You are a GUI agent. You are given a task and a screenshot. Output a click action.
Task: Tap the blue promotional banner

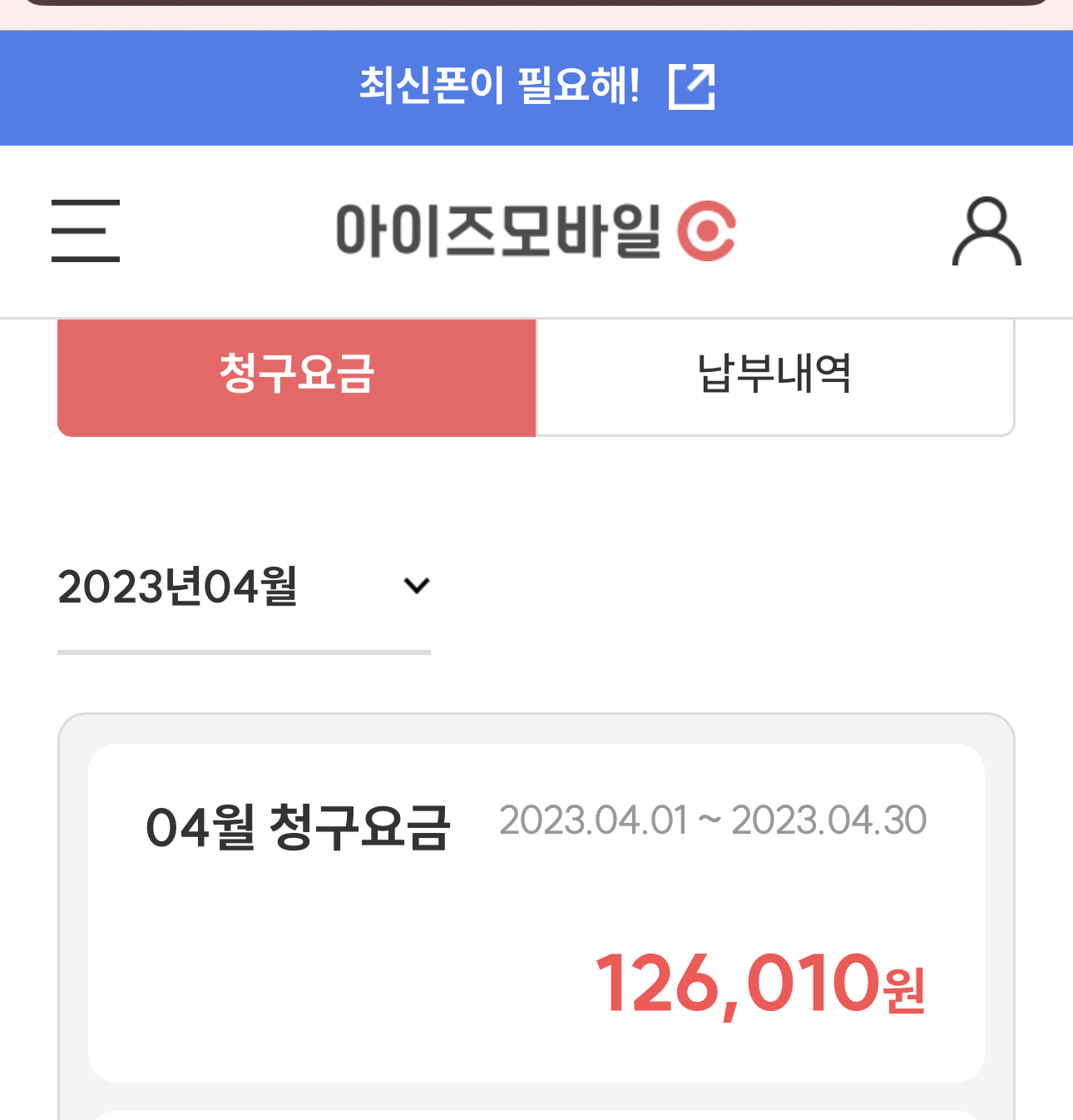pos(536,88)
